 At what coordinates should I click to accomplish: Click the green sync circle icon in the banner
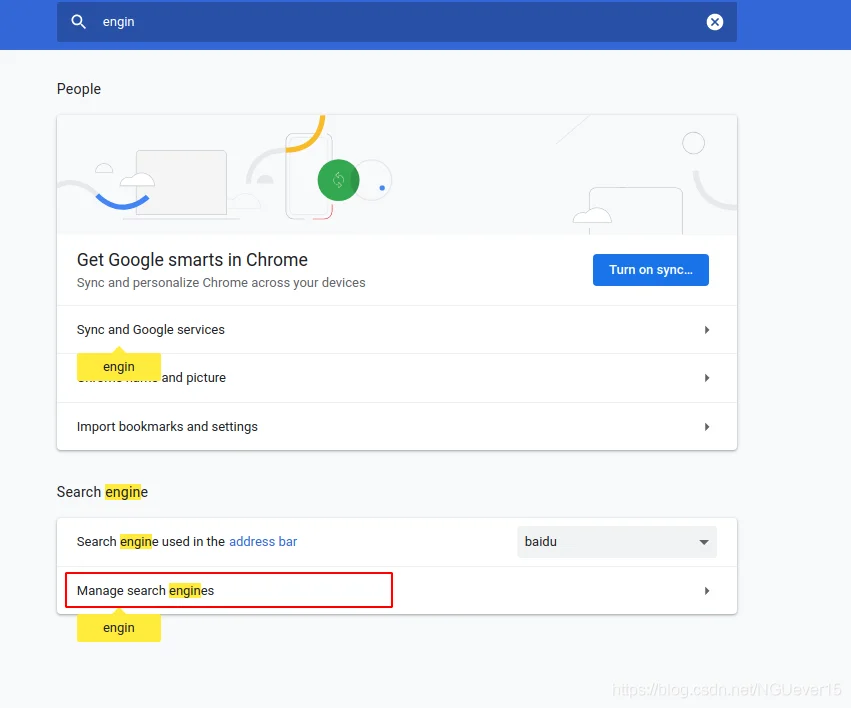click(x=338, y=180)
